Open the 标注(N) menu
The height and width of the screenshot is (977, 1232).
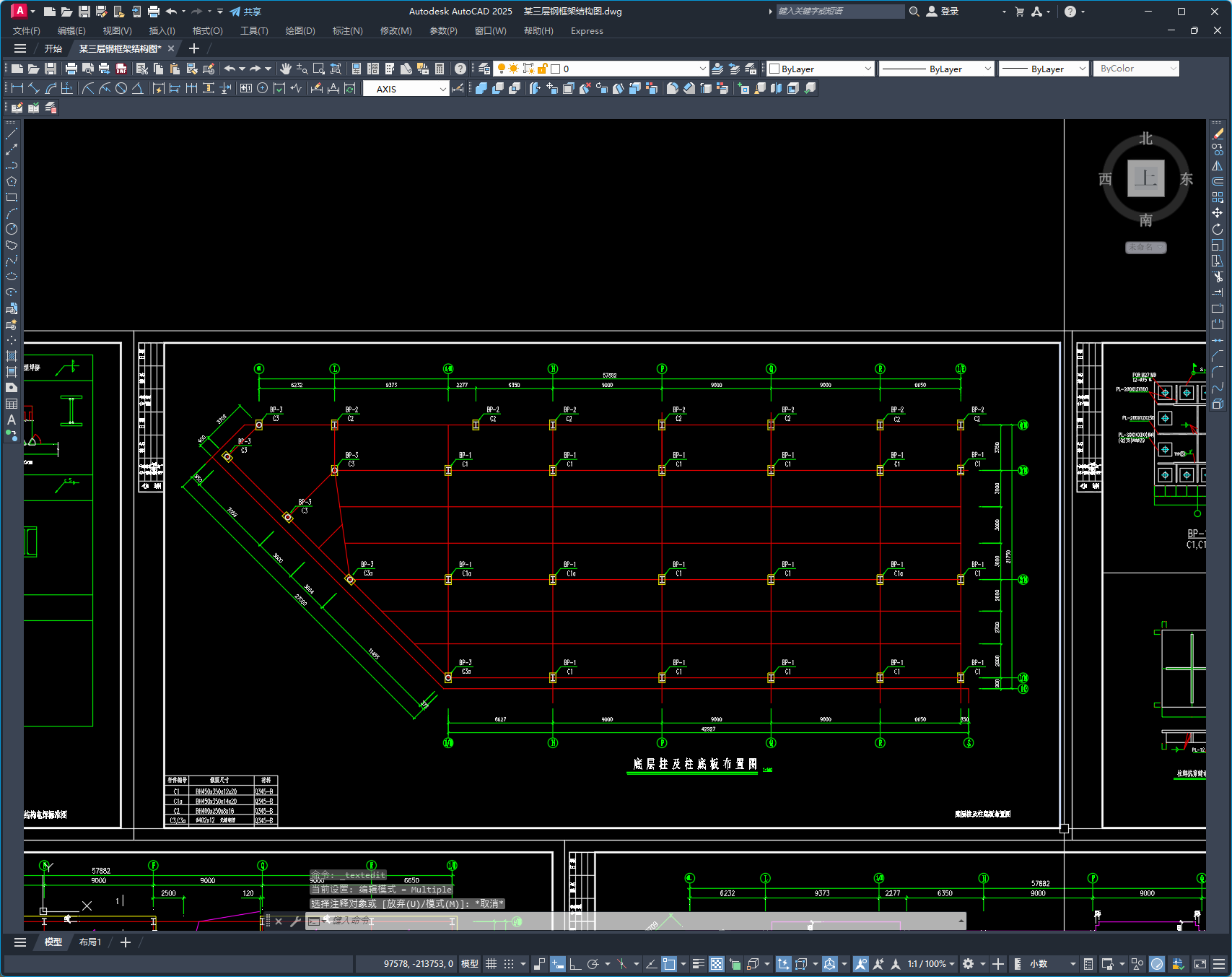[x=347, y=30]
